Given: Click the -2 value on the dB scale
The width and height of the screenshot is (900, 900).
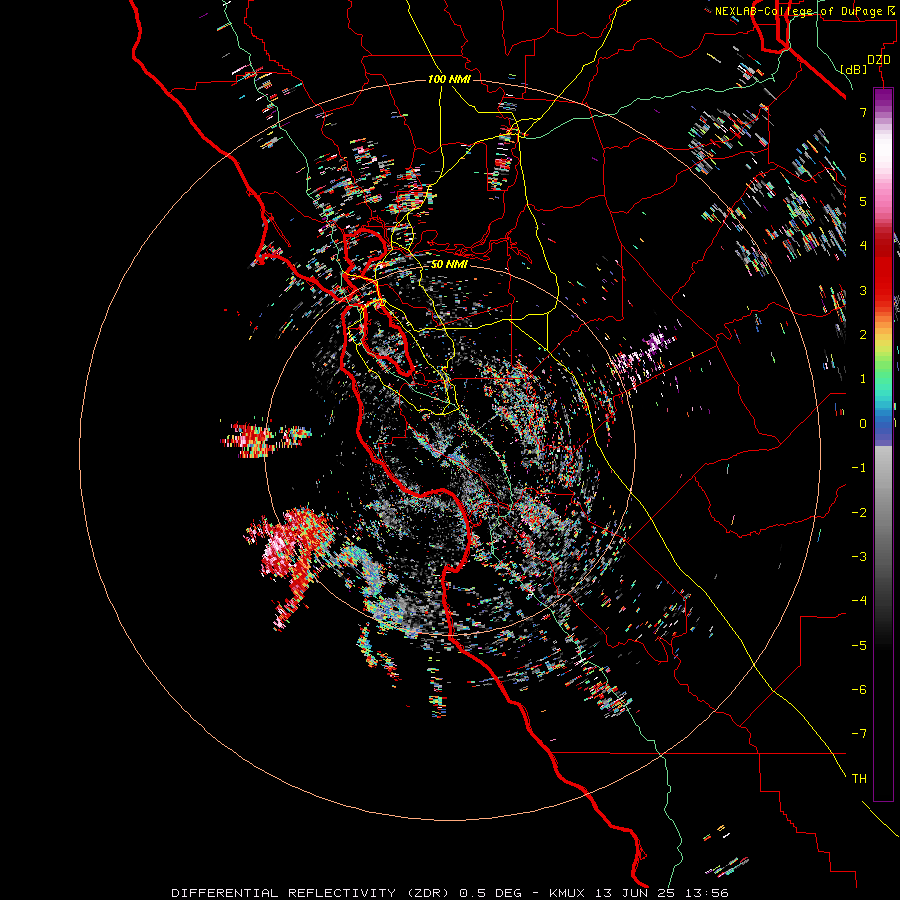Looking at the screenshot, I should [859, 513].
